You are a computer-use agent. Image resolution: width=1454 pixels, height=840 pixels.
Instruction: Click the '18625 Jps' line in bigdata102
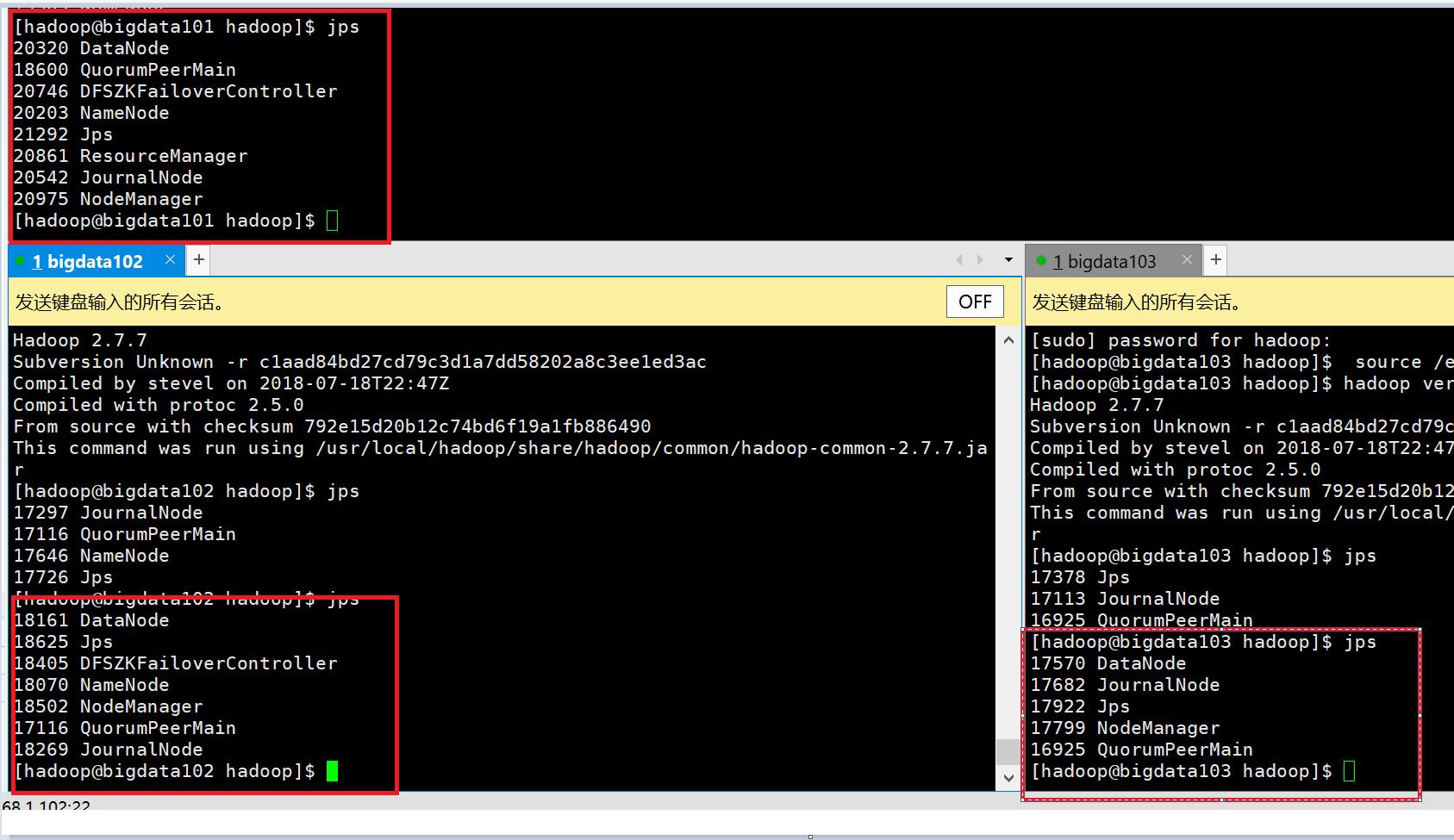click(x=63, y=642)
